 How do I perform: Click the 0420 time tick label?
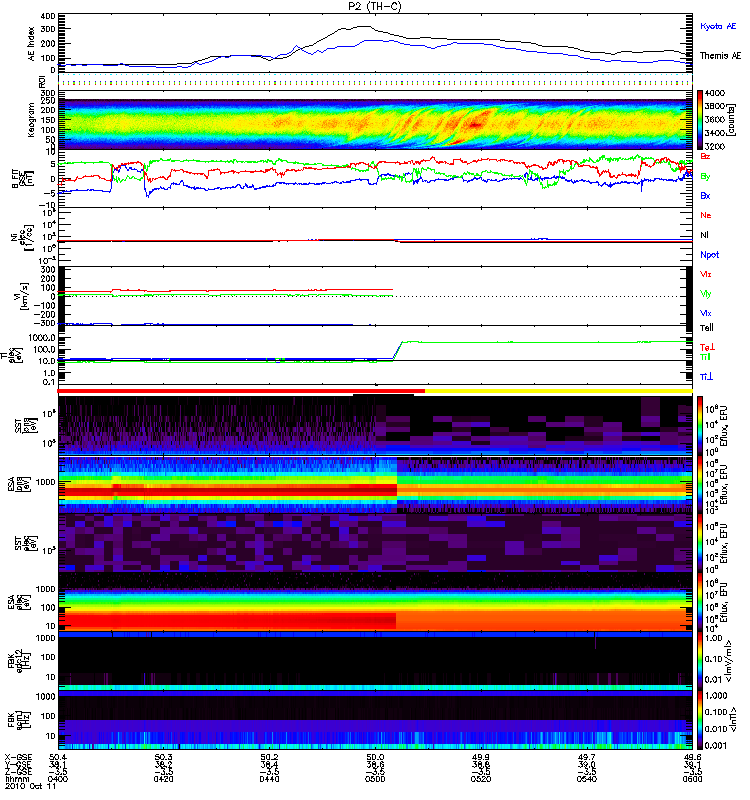[x=163, y=779]
